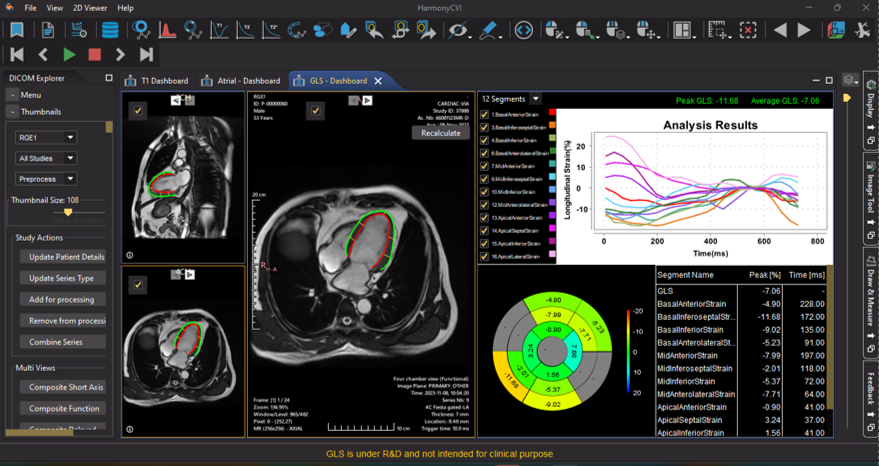
Task: Open the database icon in the toolbar
Action: [x=110, y=30]
